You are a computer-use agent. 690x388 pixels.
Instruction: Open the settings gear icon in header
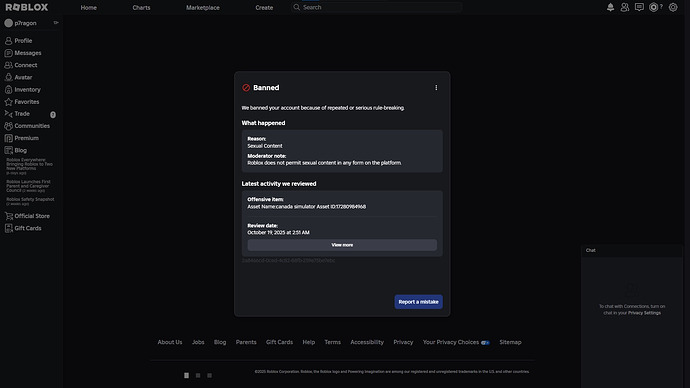click(x=673, y=7)
